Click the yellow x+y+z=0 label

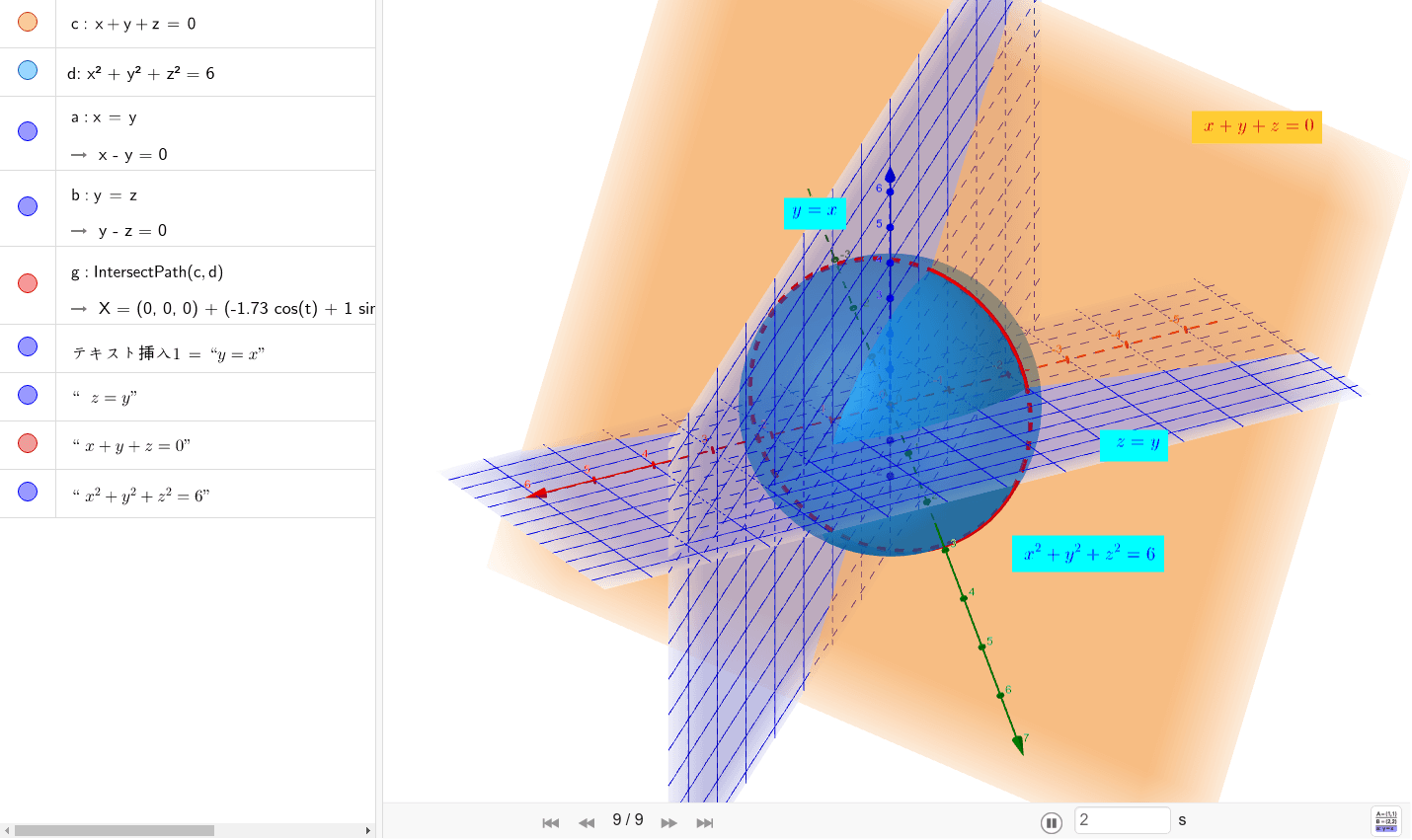[x=1257, y=126]
